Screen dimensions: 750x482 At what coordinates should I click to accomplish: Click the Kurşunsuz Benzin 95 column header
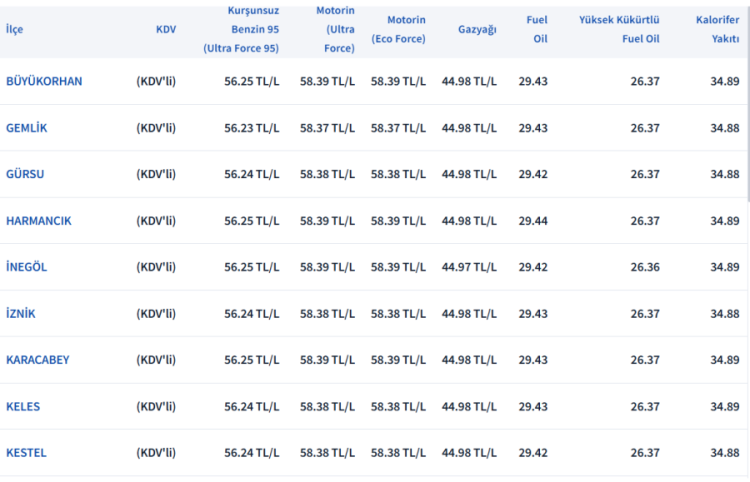(241, 29)
